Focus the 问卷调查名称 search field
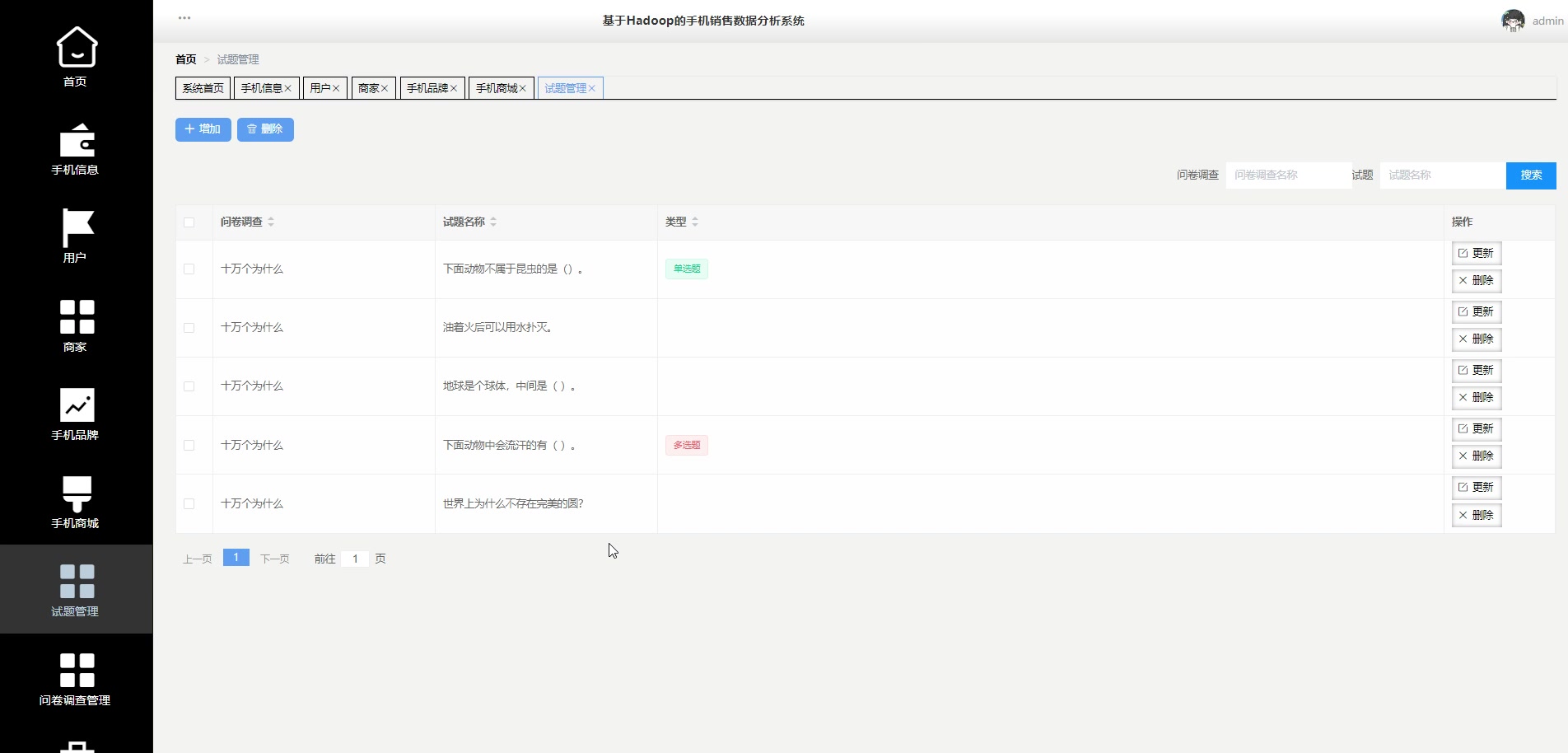This screenshot has width=1568, height=753. (1288, 175)
